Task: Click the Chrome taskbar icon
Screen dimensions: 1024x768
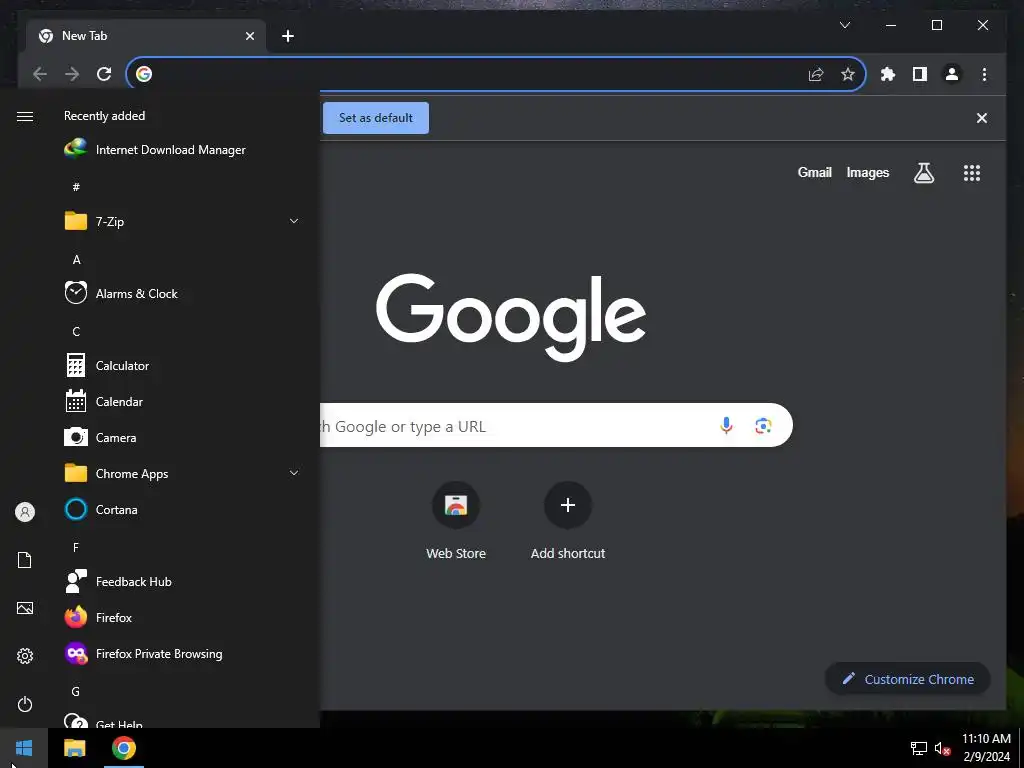Action: 123,748
